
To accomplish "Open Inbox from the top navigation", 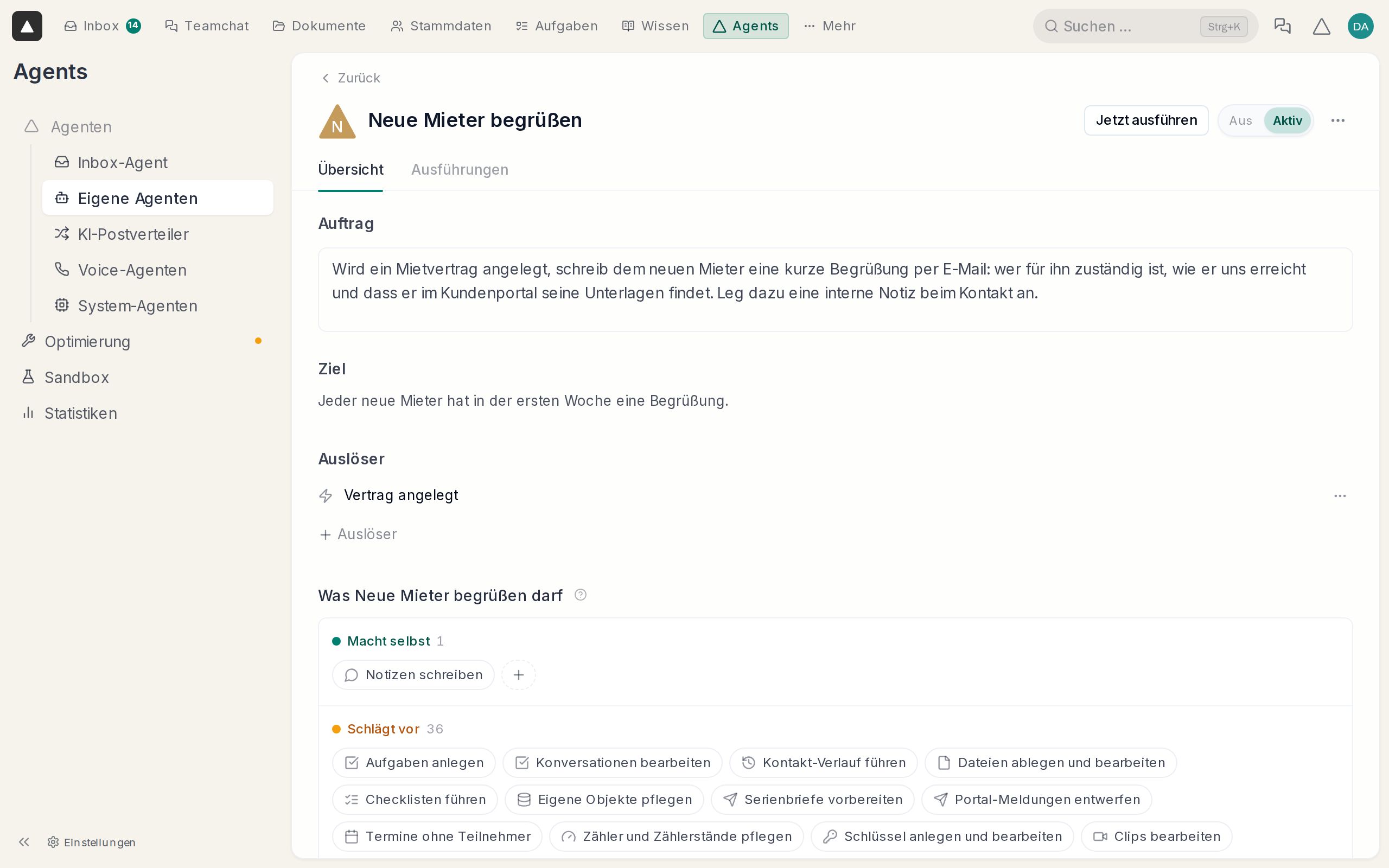I will pyautogui.click(x=102, y=26).
